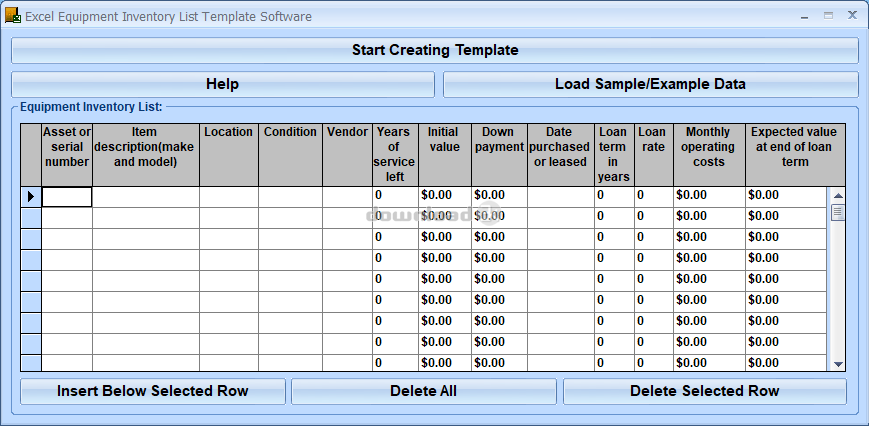Viewport: 869px width, 426px height.
Task: Click the Delete All button
Action: [424, 391]
